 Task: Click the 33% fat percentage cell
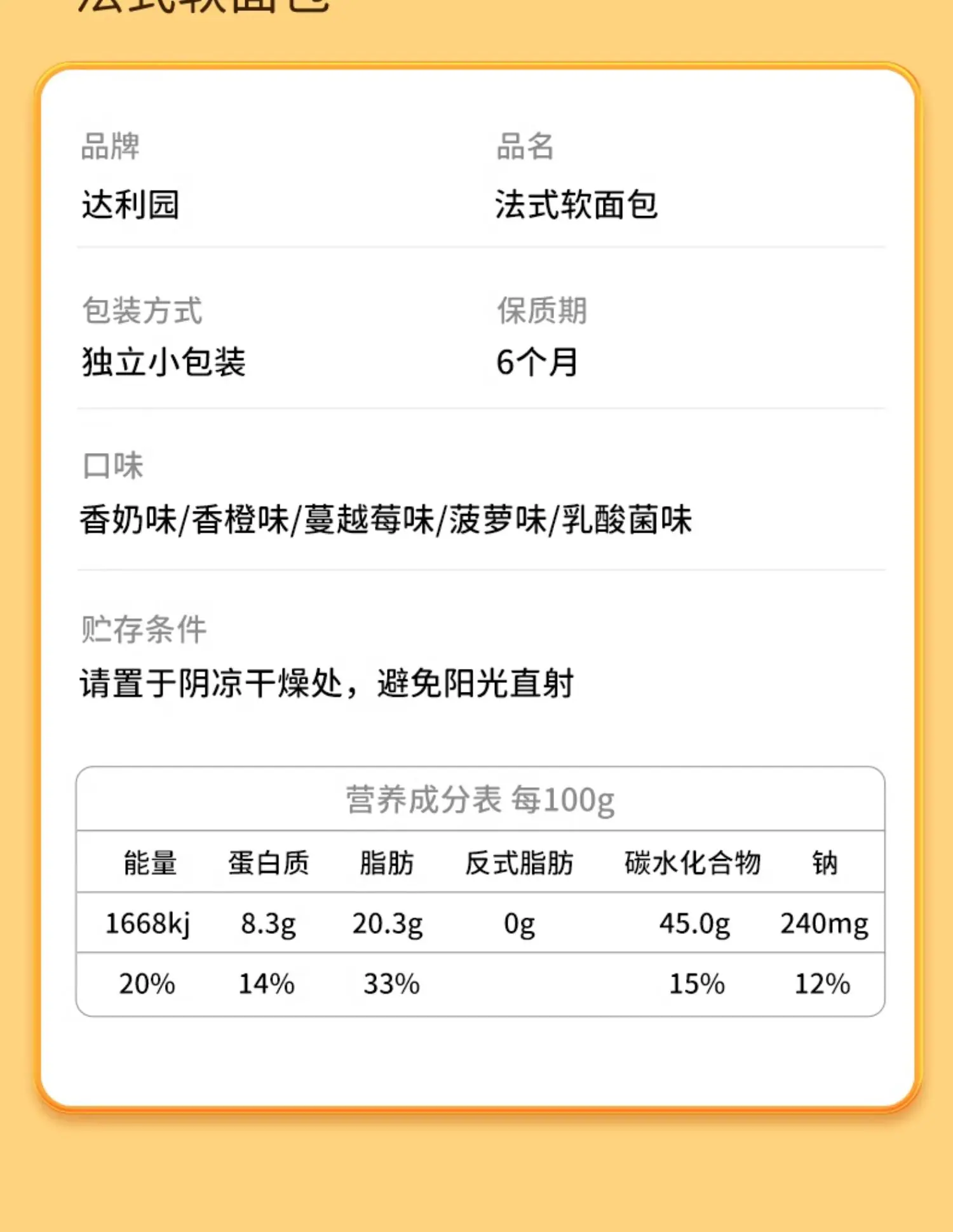391,984
